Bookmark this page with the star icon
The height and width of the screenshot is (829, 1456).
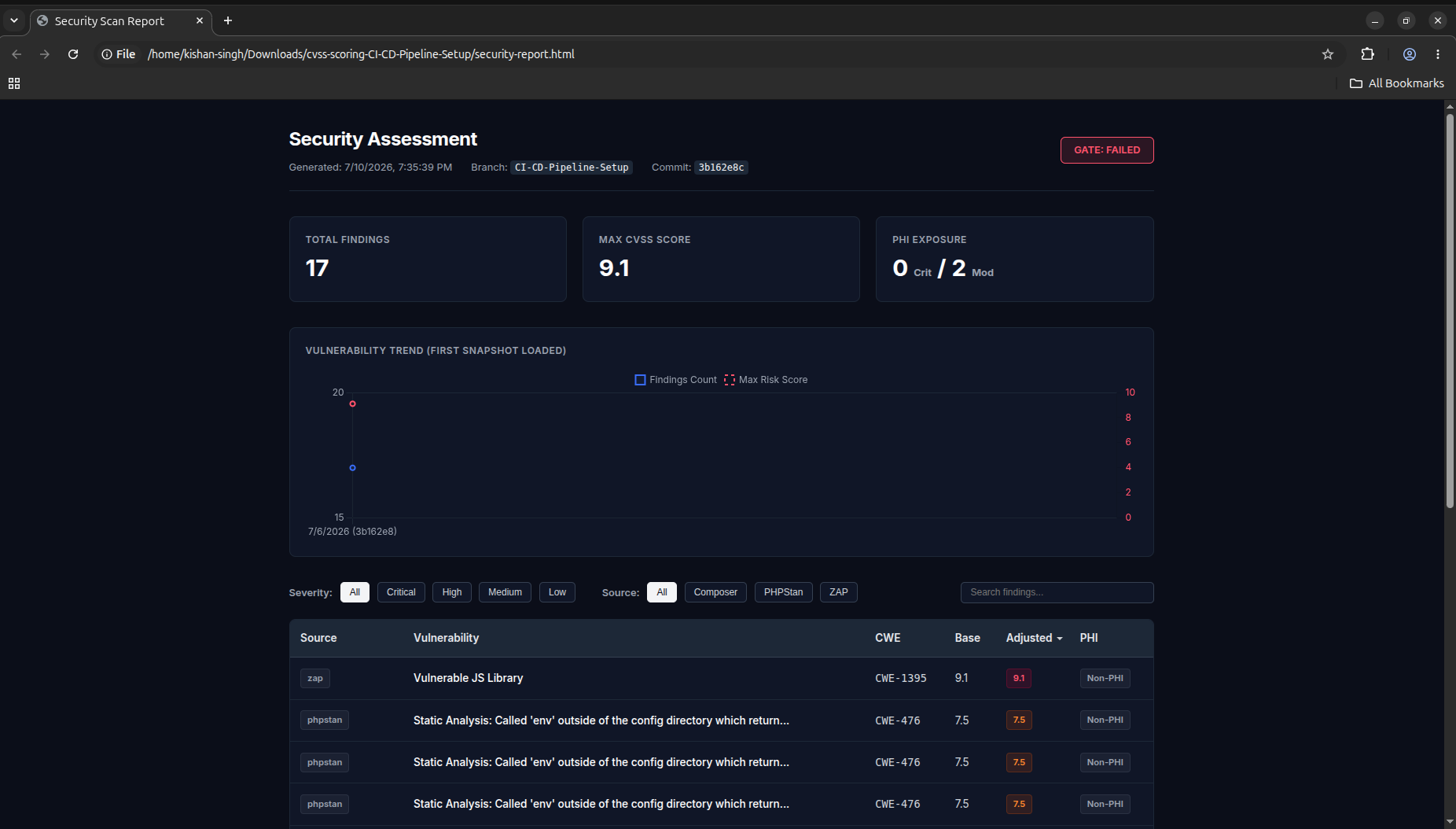click(x=1328, y=54)
